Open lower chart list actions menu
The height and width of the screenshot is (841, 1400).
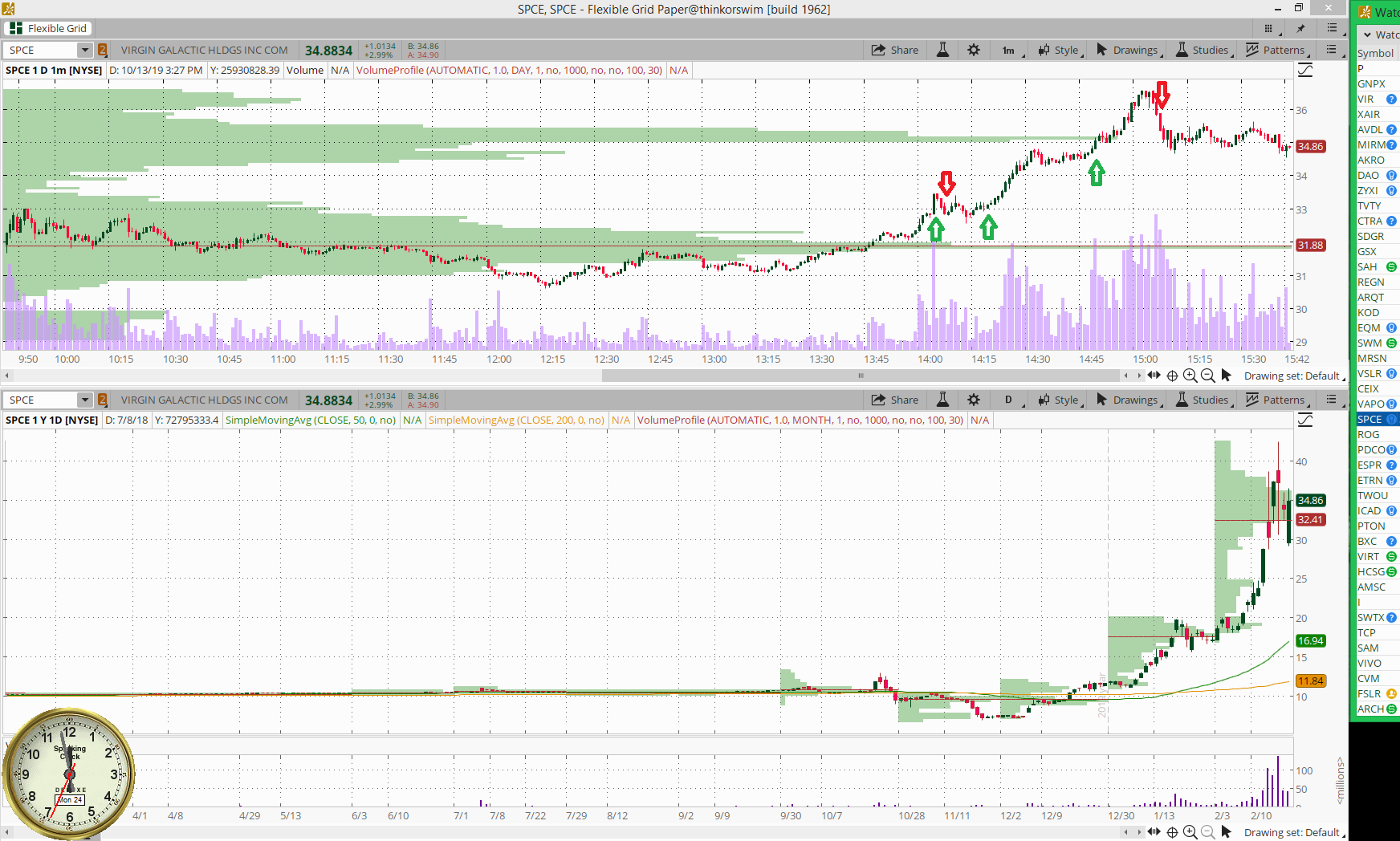tap(1332, 400)
